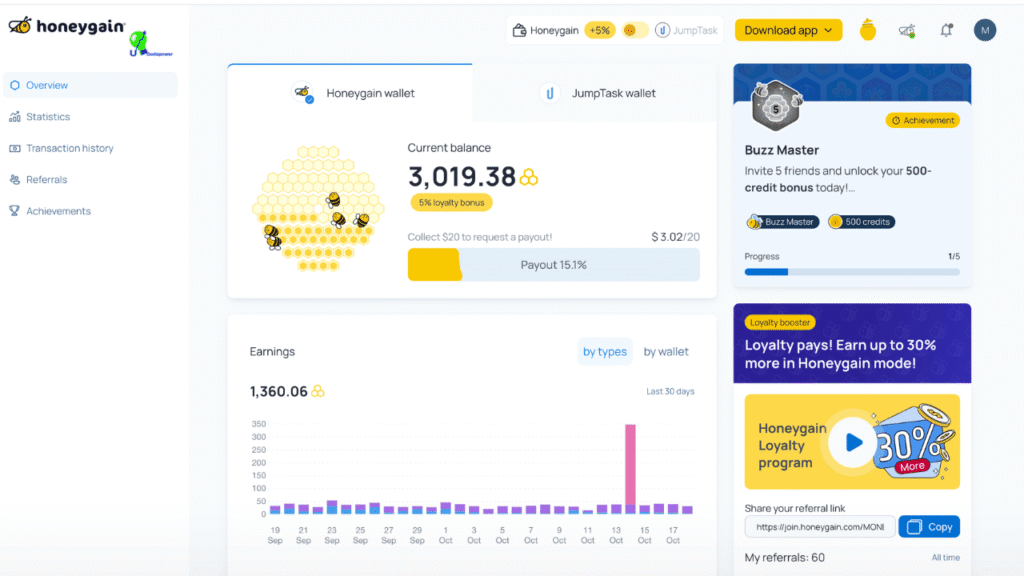Click the Buzz Master hexagon badge icon
This screenshot has width=1024, height=576.
tap(776, 105)
